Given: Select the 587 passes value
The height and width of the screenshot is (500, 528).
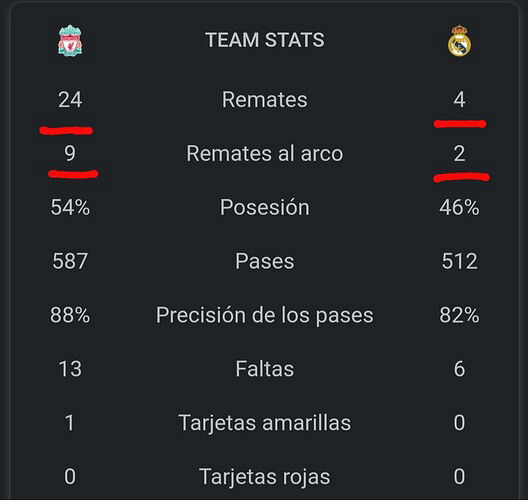Looking at the screenshot, I should tap(70, 261).
